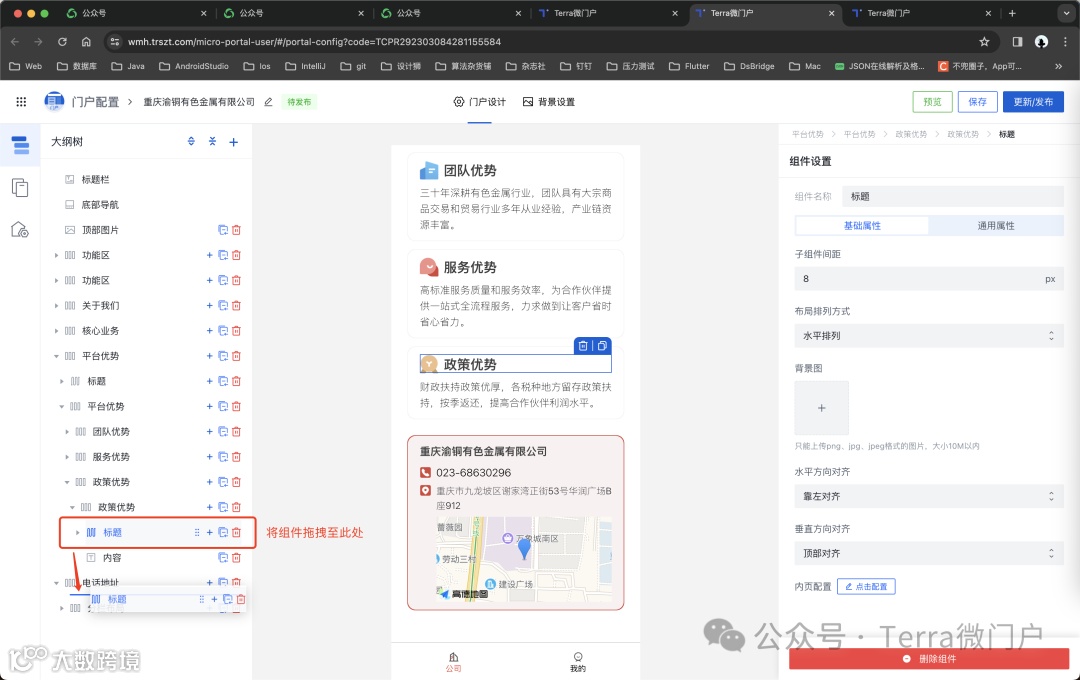The width and height of the screenshot is (1080, 680).
Task: Open outline tree panel in left sidebar
Action: pyautogui.click(x=20, y=145)
